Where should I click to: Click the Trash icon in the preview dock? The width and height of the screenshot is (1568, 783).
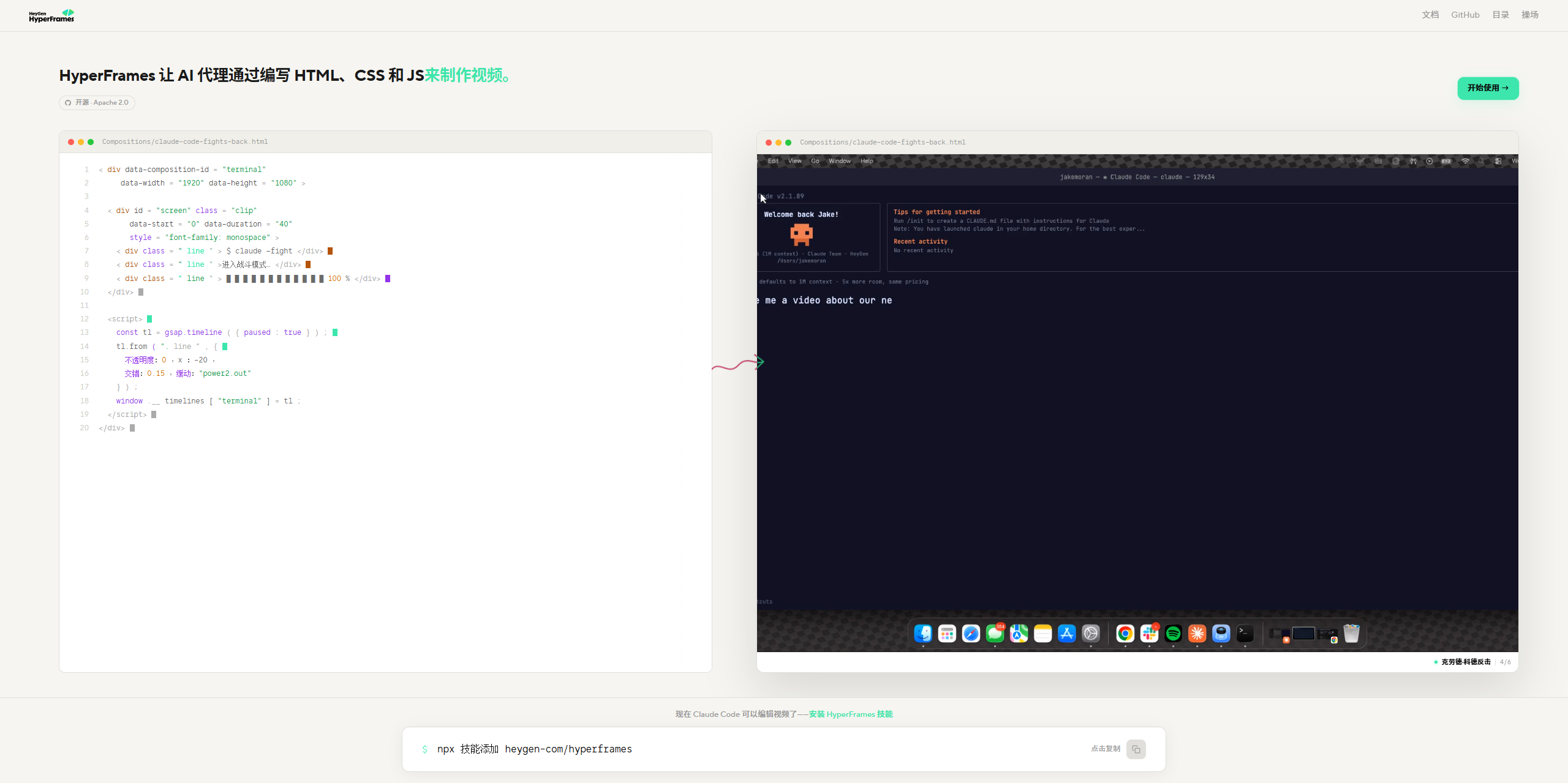point(1351,634)
